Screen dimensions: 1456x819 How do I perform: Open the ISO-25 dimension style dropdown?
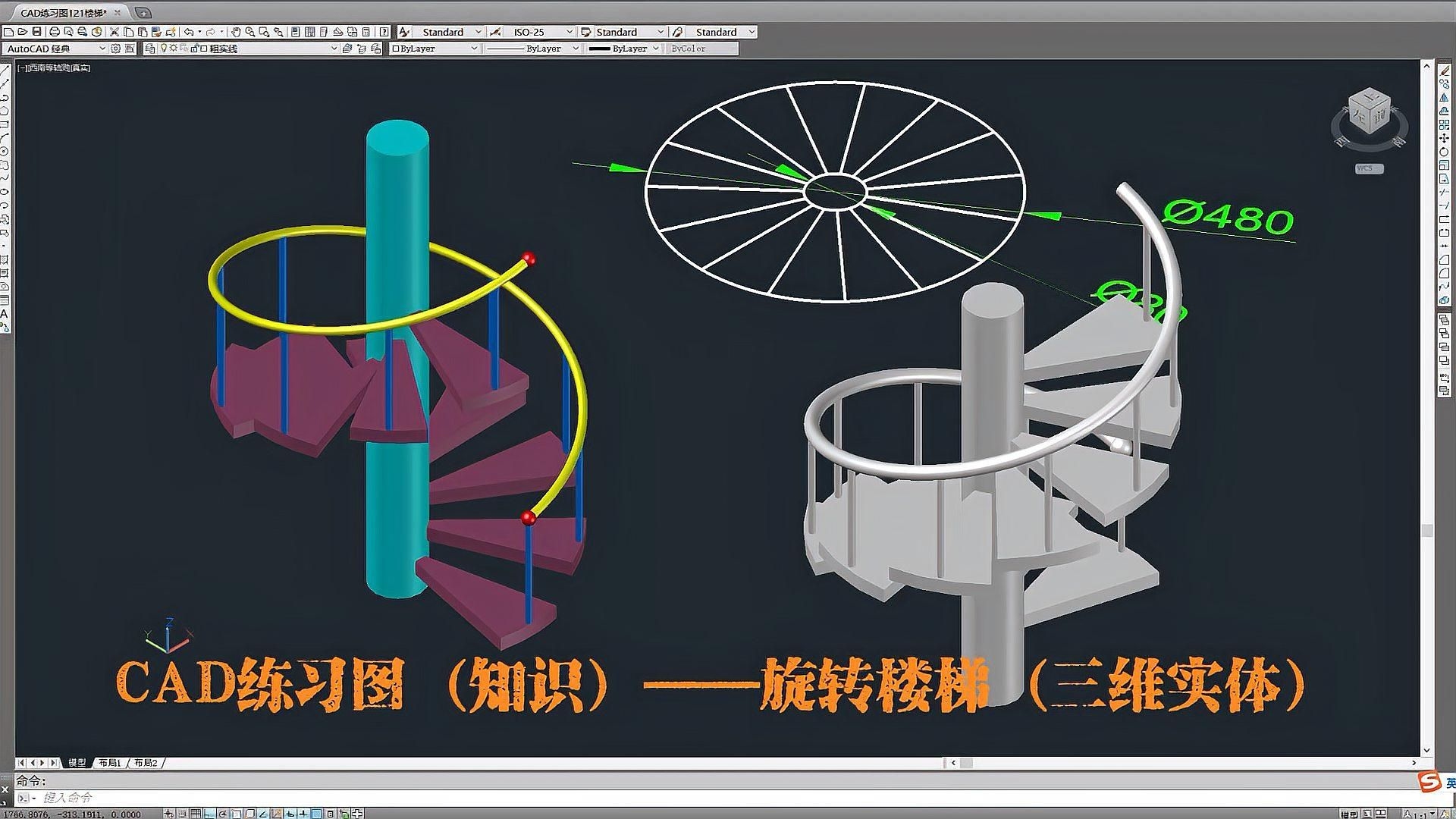pos(568,32)
